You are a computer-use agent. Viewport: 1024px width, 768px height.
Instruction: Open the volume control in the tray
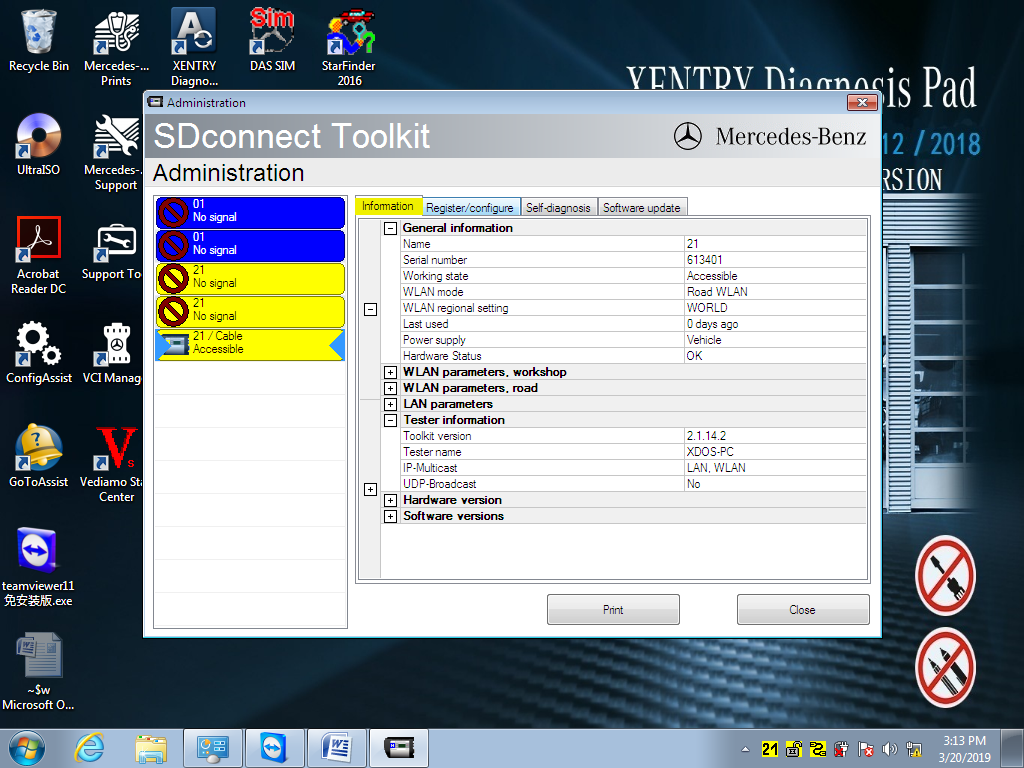[x=889, y=749]
